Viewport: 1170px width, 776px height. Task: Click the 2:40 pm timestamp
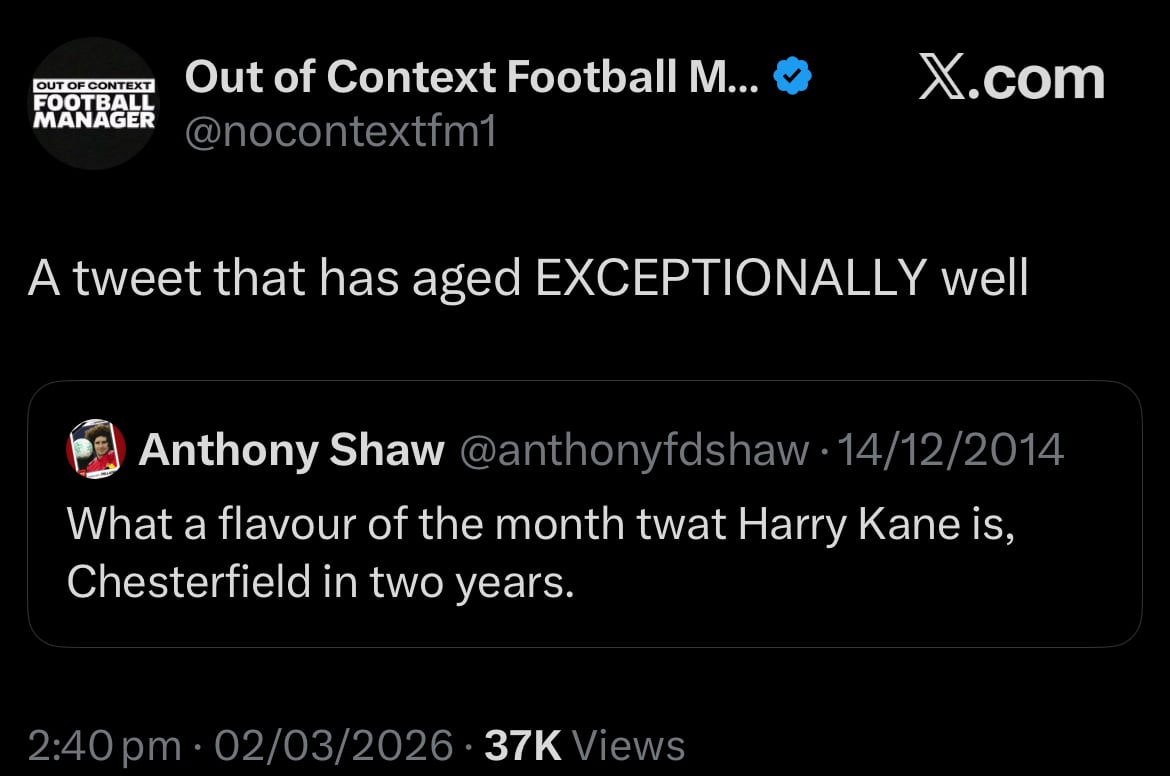[104, 745]
